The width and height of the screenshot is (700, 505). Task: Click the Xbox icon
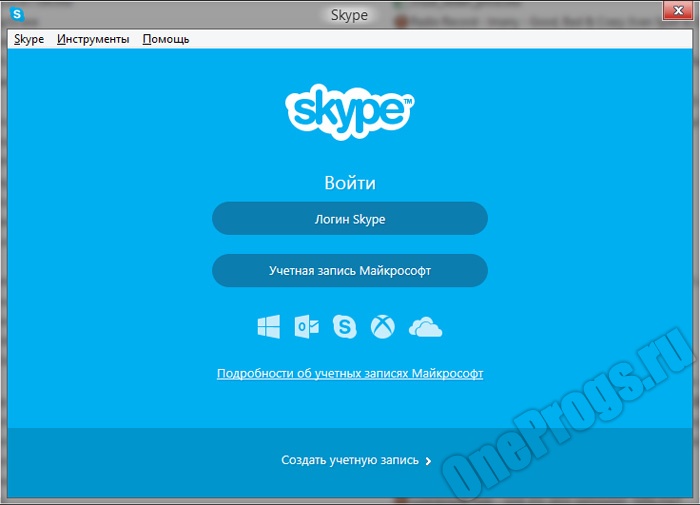383,327
